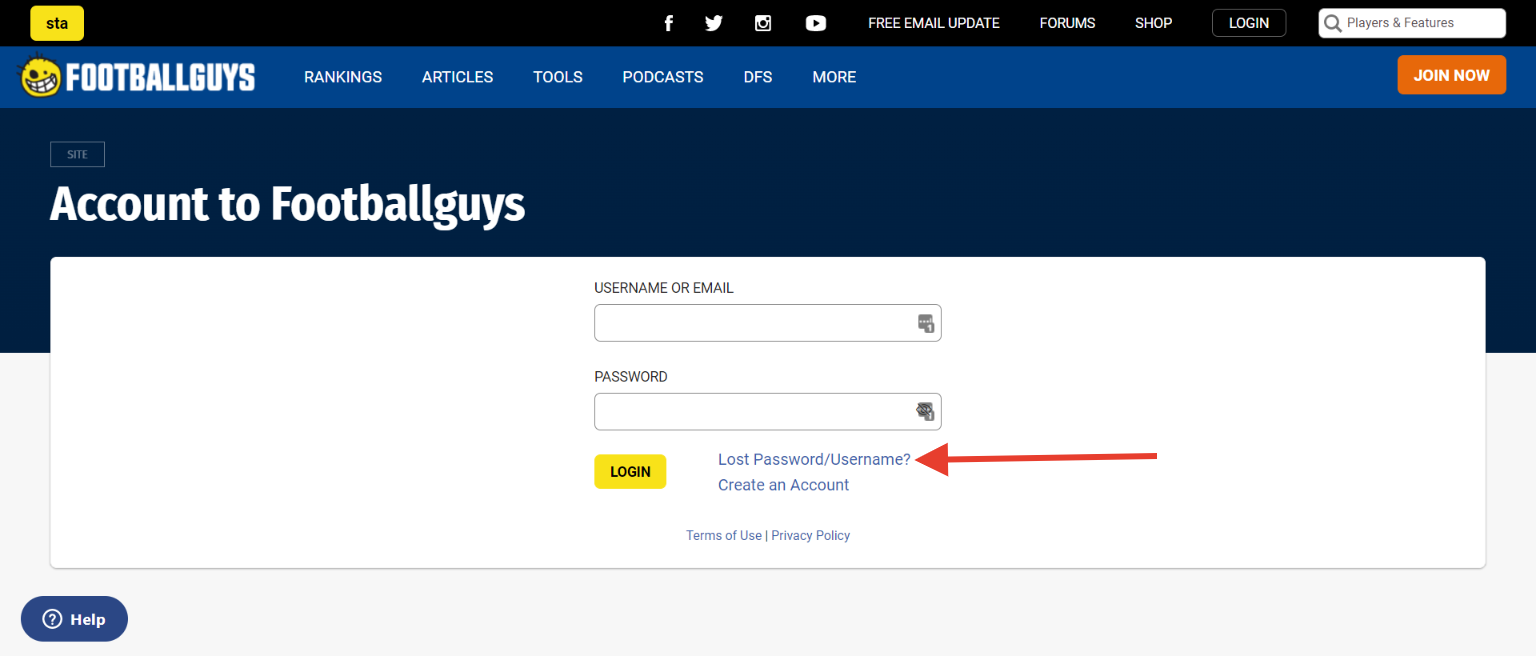Visit the Shop link

1153,23
